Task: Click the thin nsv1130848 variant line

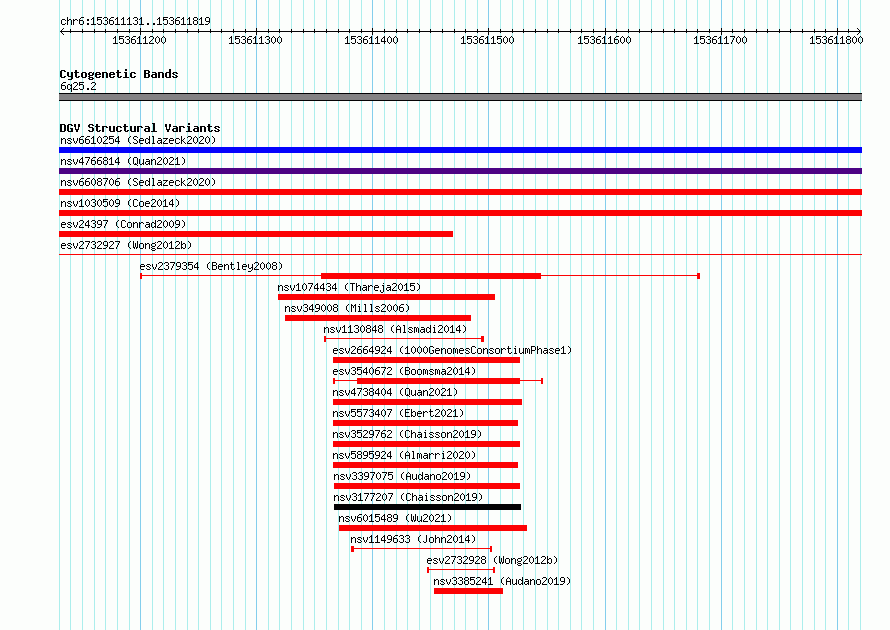Action: coord(404,339)
